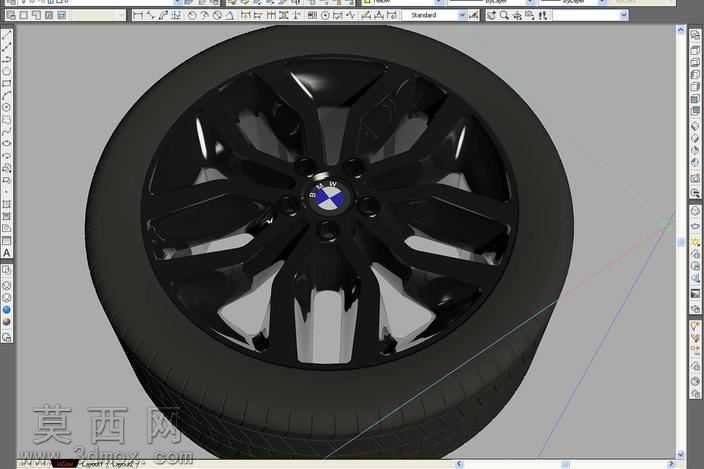The height and width of the screenshot is (469, 704).
Task: Click the Center Mark dimension tool
Action: pyautogui.click(x=325, y=16)
